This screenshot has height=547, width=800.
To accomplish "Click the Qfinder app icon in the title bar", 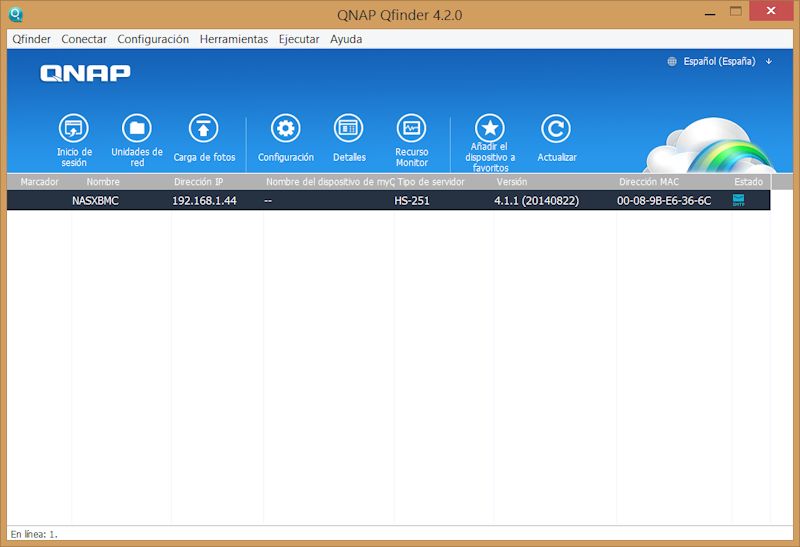I will (16, 14).
